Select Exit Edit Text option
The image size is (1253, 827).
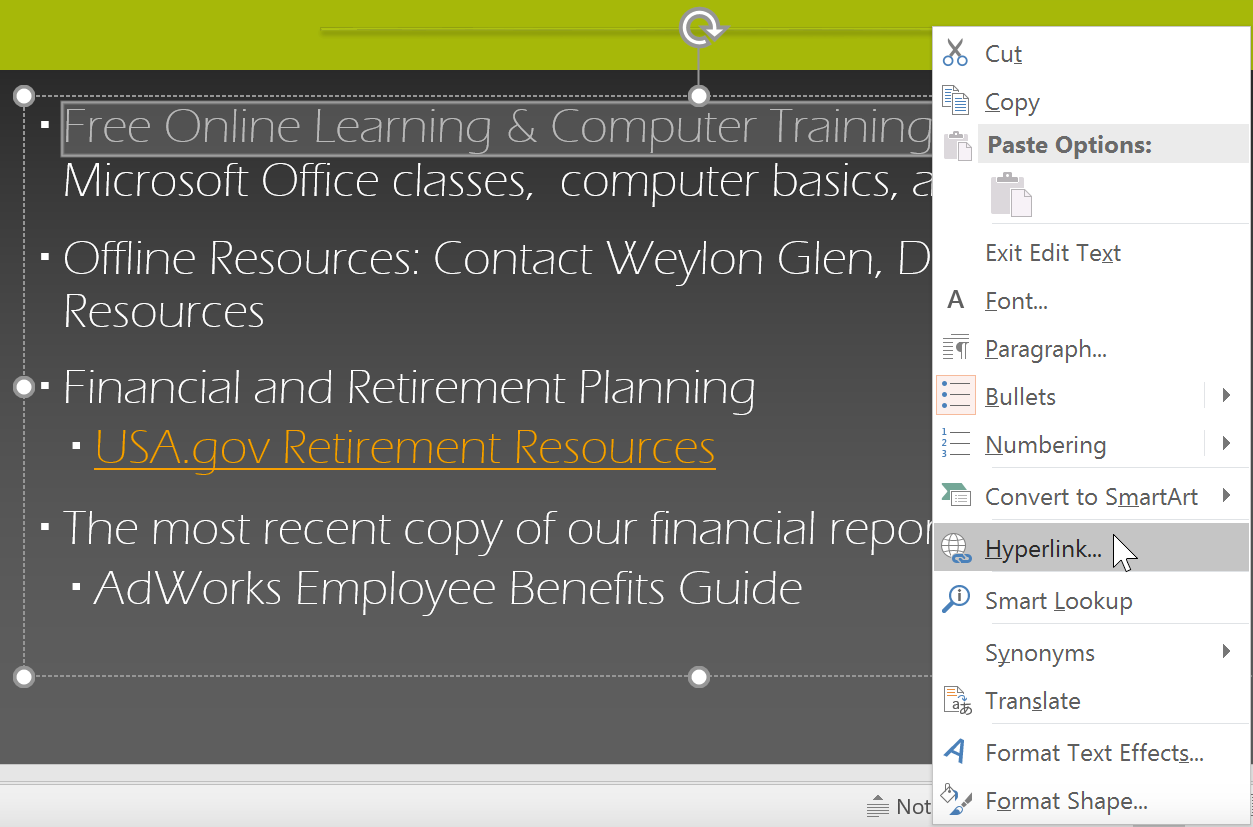[1052, 253]
